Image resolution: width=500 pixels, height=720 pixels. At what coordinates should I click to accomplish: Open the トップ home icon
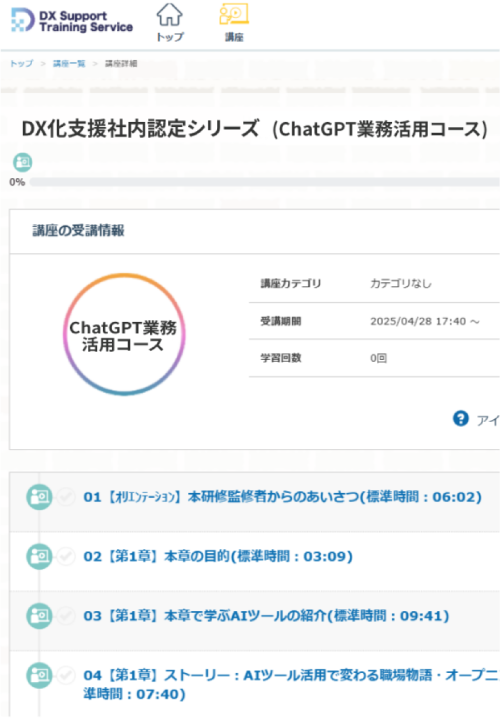coord(170,23)
